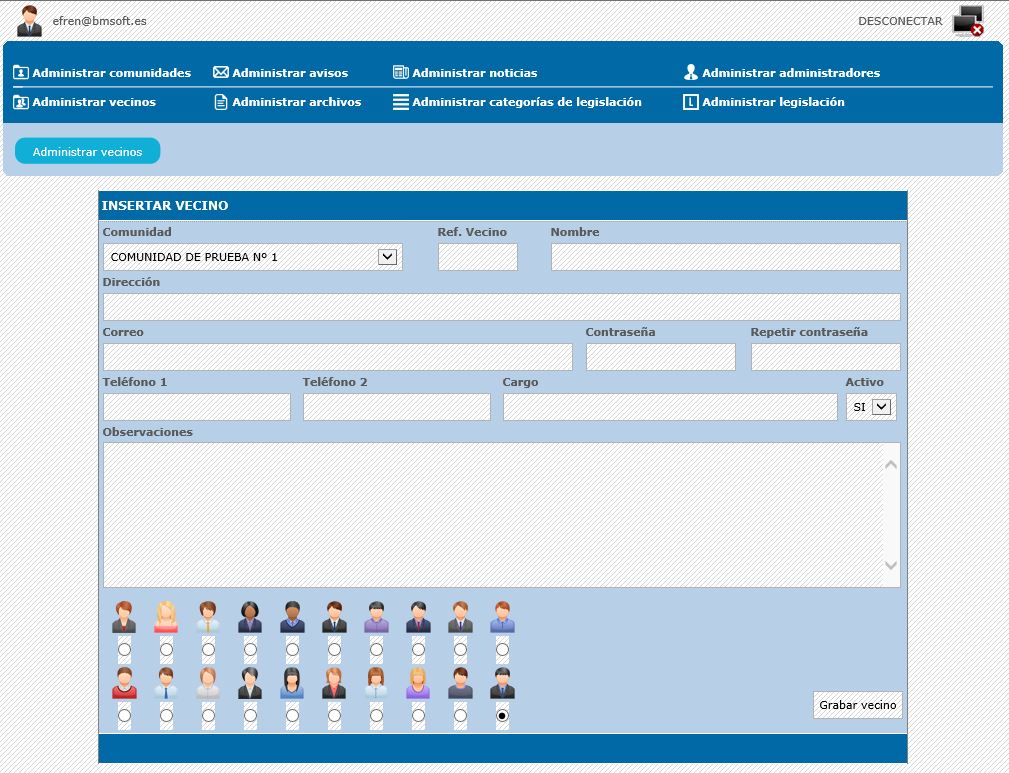This screenshot has width=1009, height=773.
Task: Click the blue Administrar vecinos pill button
Action: (x=88, y=152)
